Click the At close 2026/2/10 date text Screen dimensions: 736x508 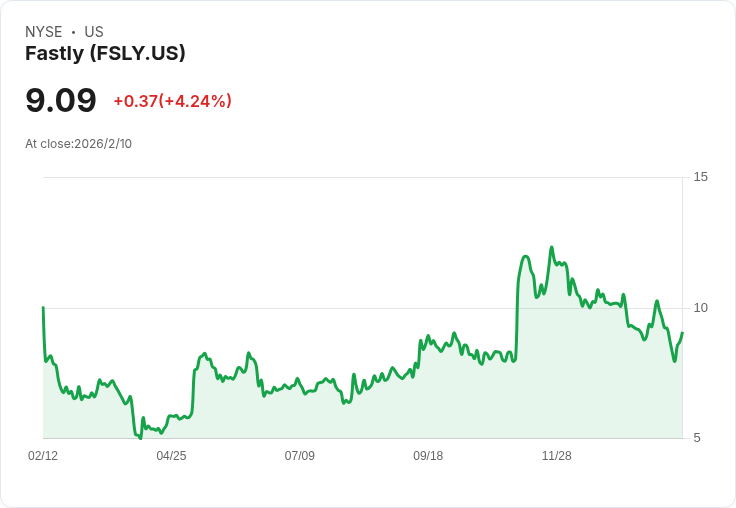tap(78, 144)
